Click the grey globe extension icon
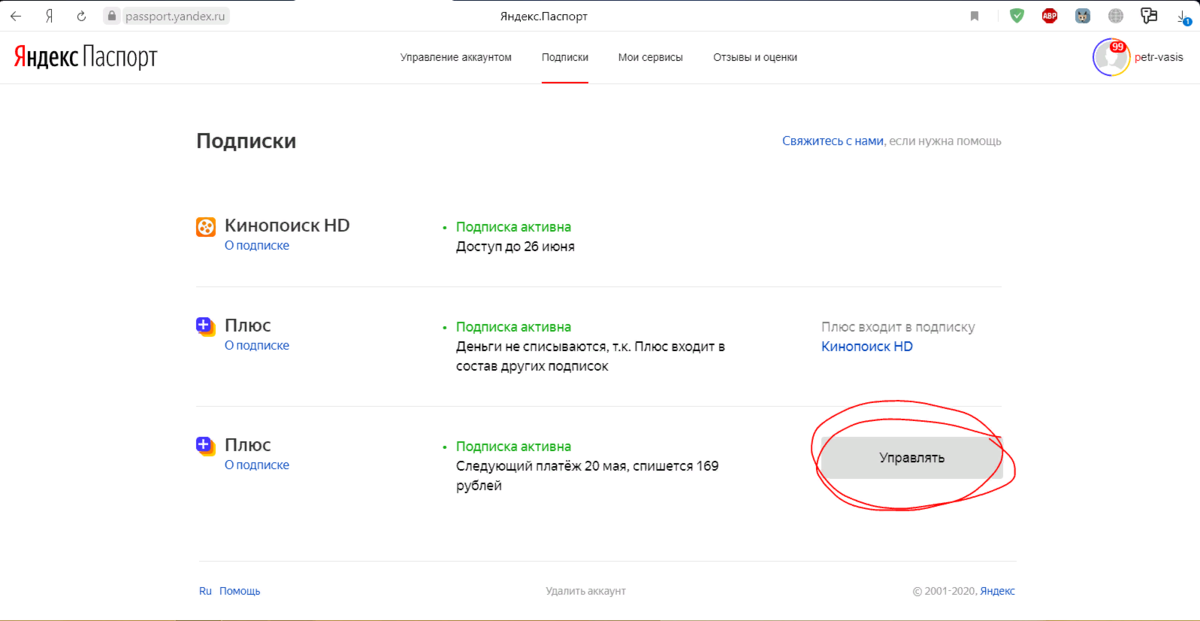Viewport: 1200px width, 621px height. coord(1116,16)
